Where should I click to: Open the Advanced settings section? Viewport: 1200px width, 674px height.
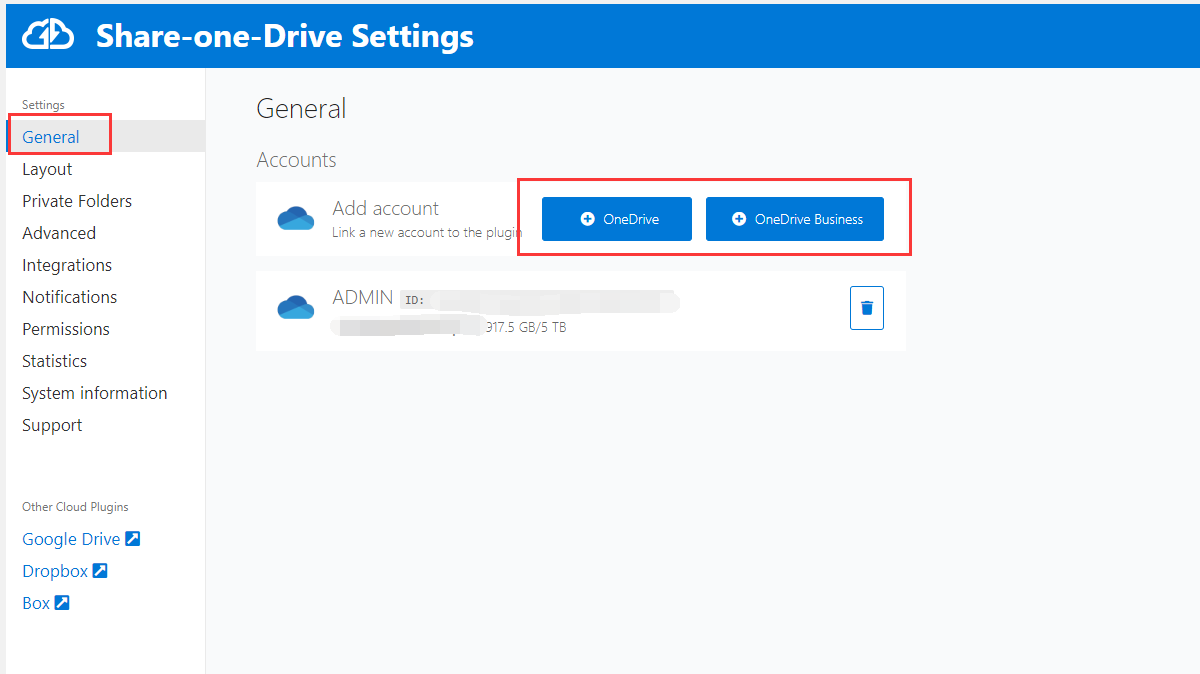pyautogui.click(x=59, y=233)
